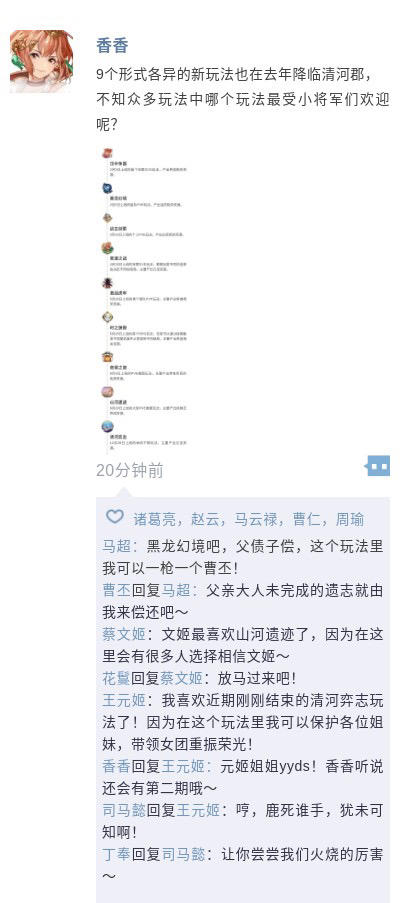Image resolution: width=400 pixels, height=903 pixels.
Task: Tap the 20分钟前 timestamp
Action: tap(130, 471)
